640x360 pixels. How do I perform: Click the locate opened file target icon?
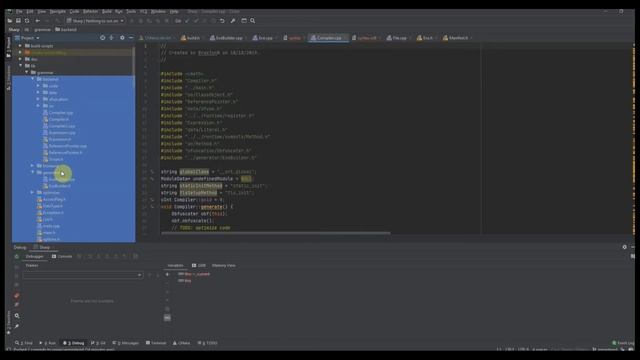click(x=102, y=38)
